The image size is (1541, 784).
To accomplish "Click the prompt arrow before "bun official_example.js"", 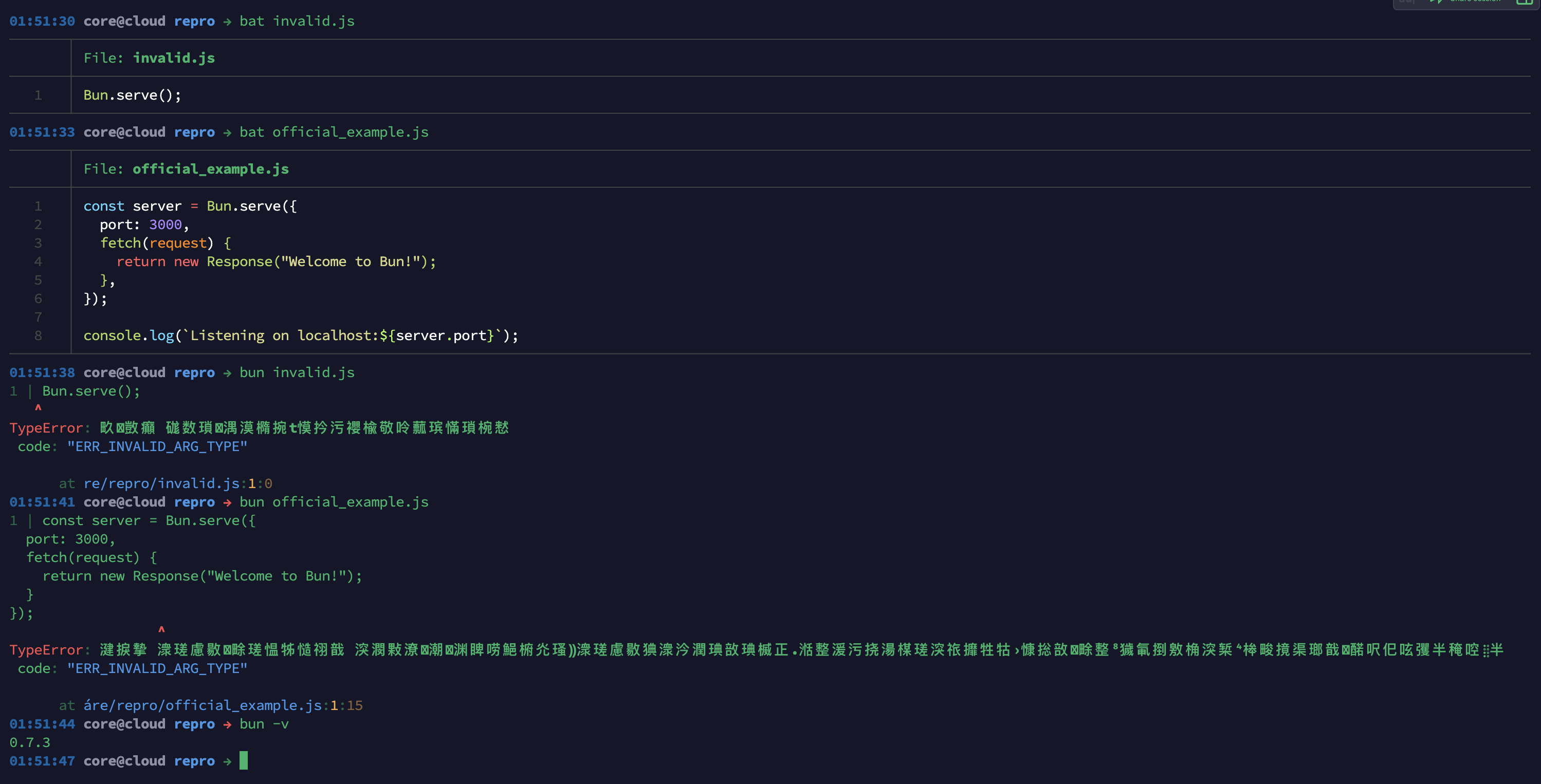I will [x=227, y=502].
